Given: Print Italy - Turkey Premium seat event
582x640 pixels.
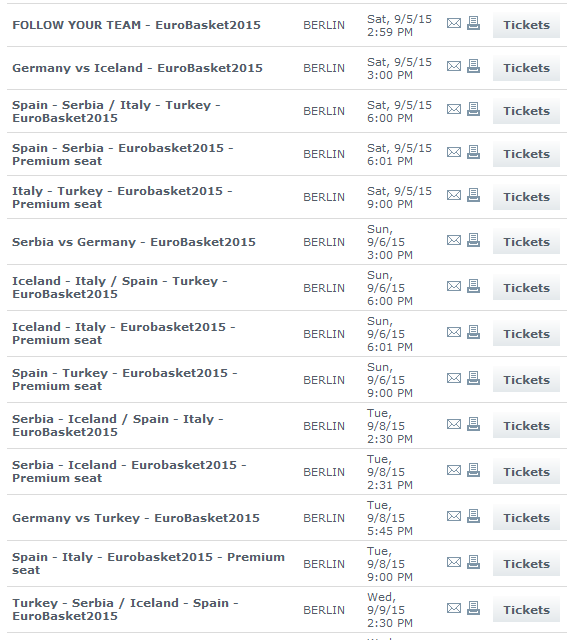Looking at the screenshot, I should coord(473,195).
